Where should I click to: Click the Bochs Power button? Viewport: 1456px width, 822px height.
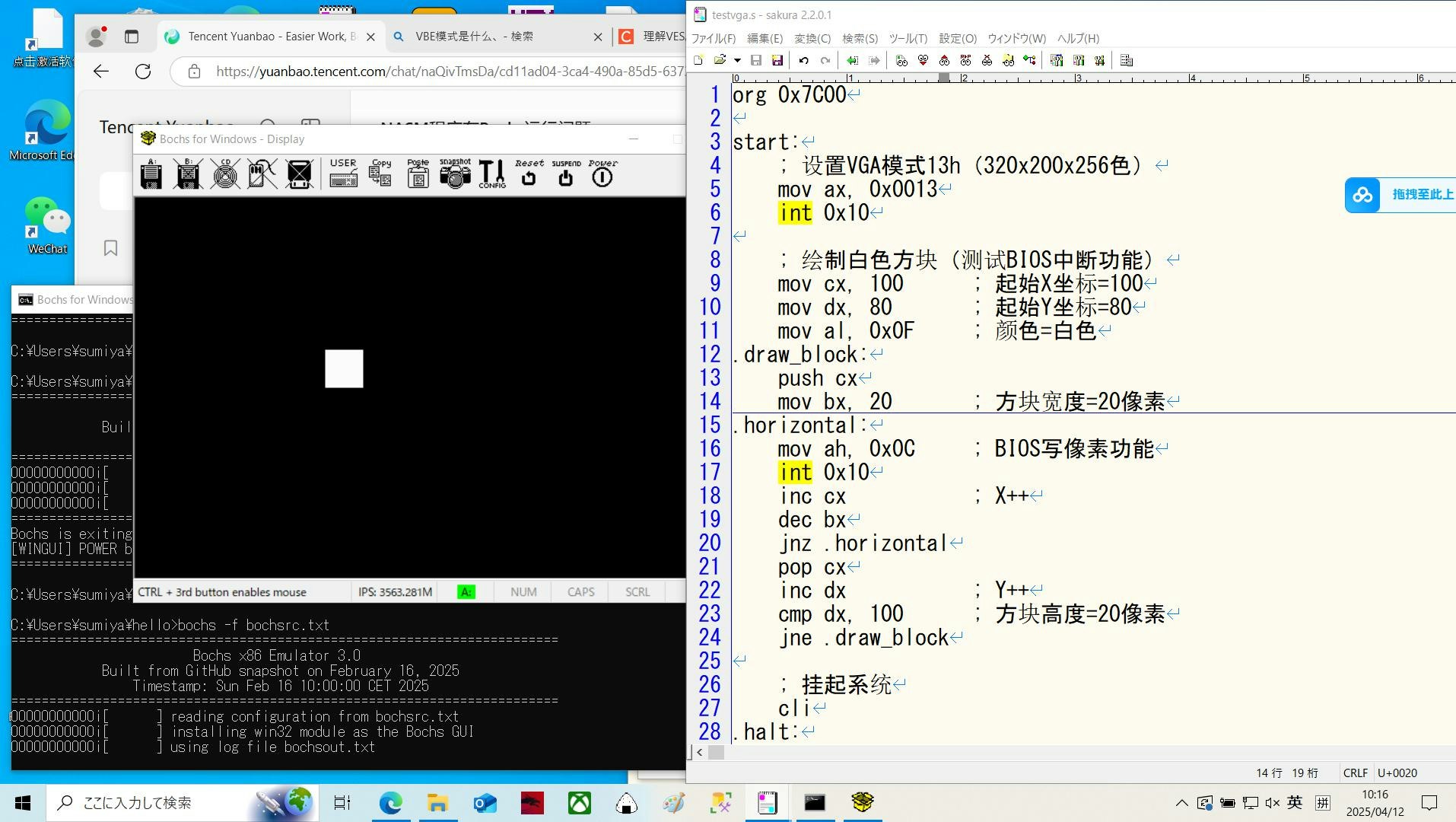tap(602, 174)
